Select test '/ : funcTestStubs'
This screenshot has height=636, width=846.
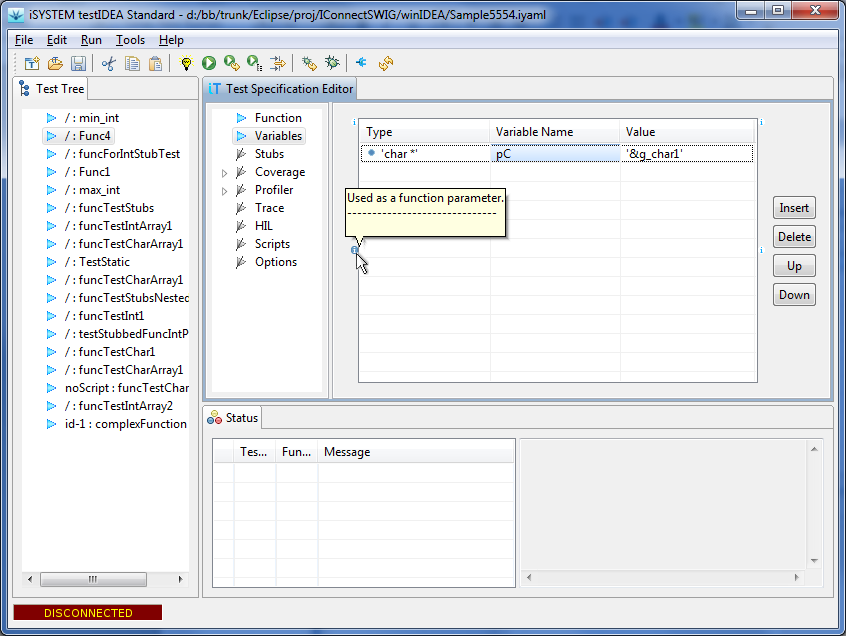pyautogui.click(x=109, y=208)
